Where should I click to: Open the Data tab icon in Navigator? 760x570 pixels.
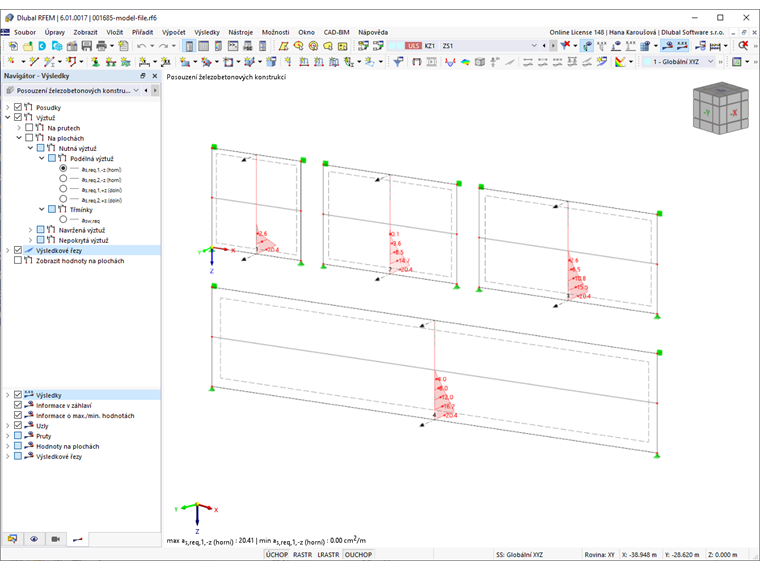(12, 539)
